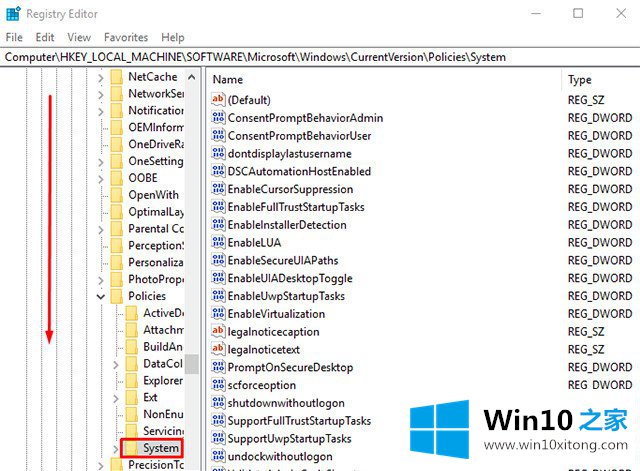The height and width of the screenshot is (471, 640).
Task: Click the EnableInstallerDetection DWORD icon
Action: [218, 224]
